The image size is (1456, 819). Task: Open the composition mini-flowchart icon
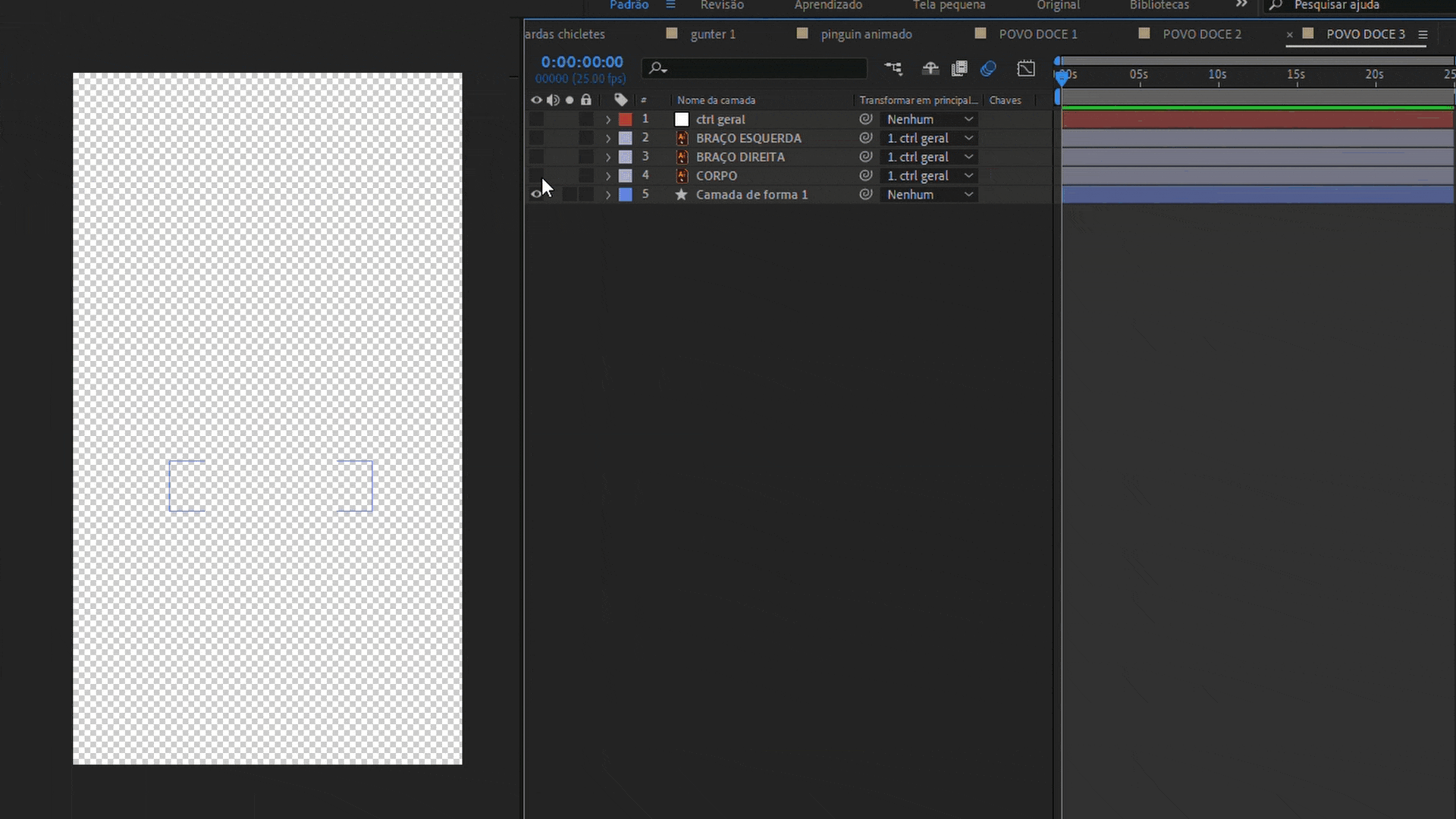click(x=893, y=69)
